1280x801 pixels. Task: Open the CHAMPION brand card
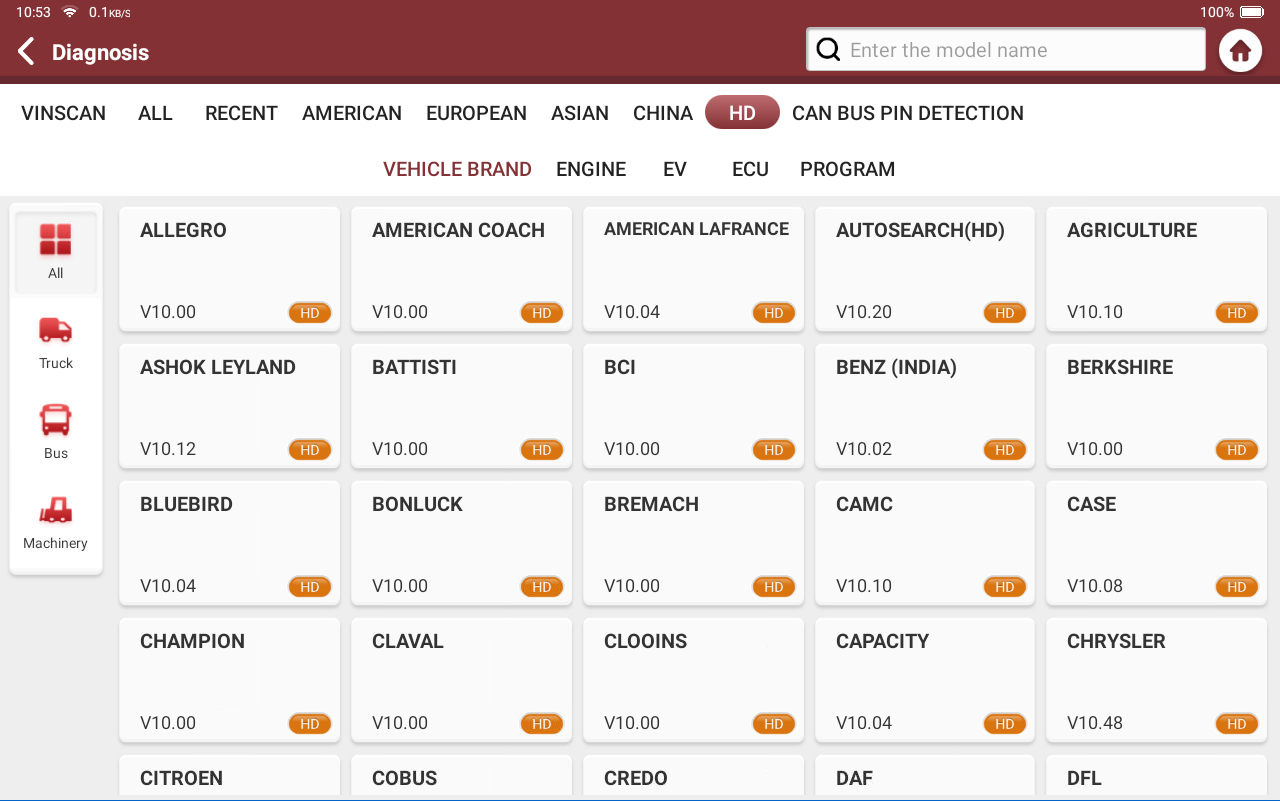[229, 680]
